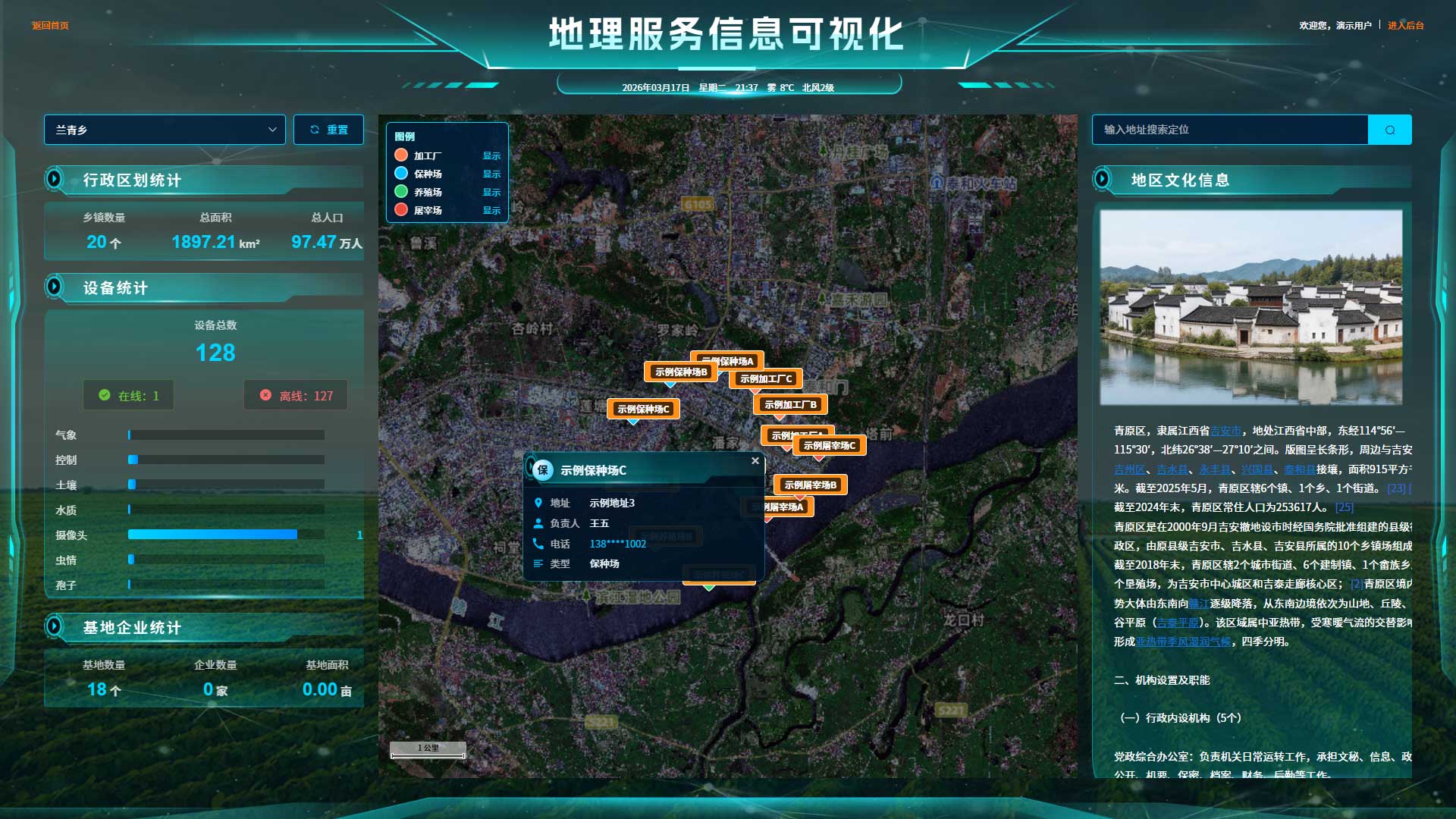Click the 基地企业统计 section arrow icon
Screen dimensions: 1456x819
54,626
